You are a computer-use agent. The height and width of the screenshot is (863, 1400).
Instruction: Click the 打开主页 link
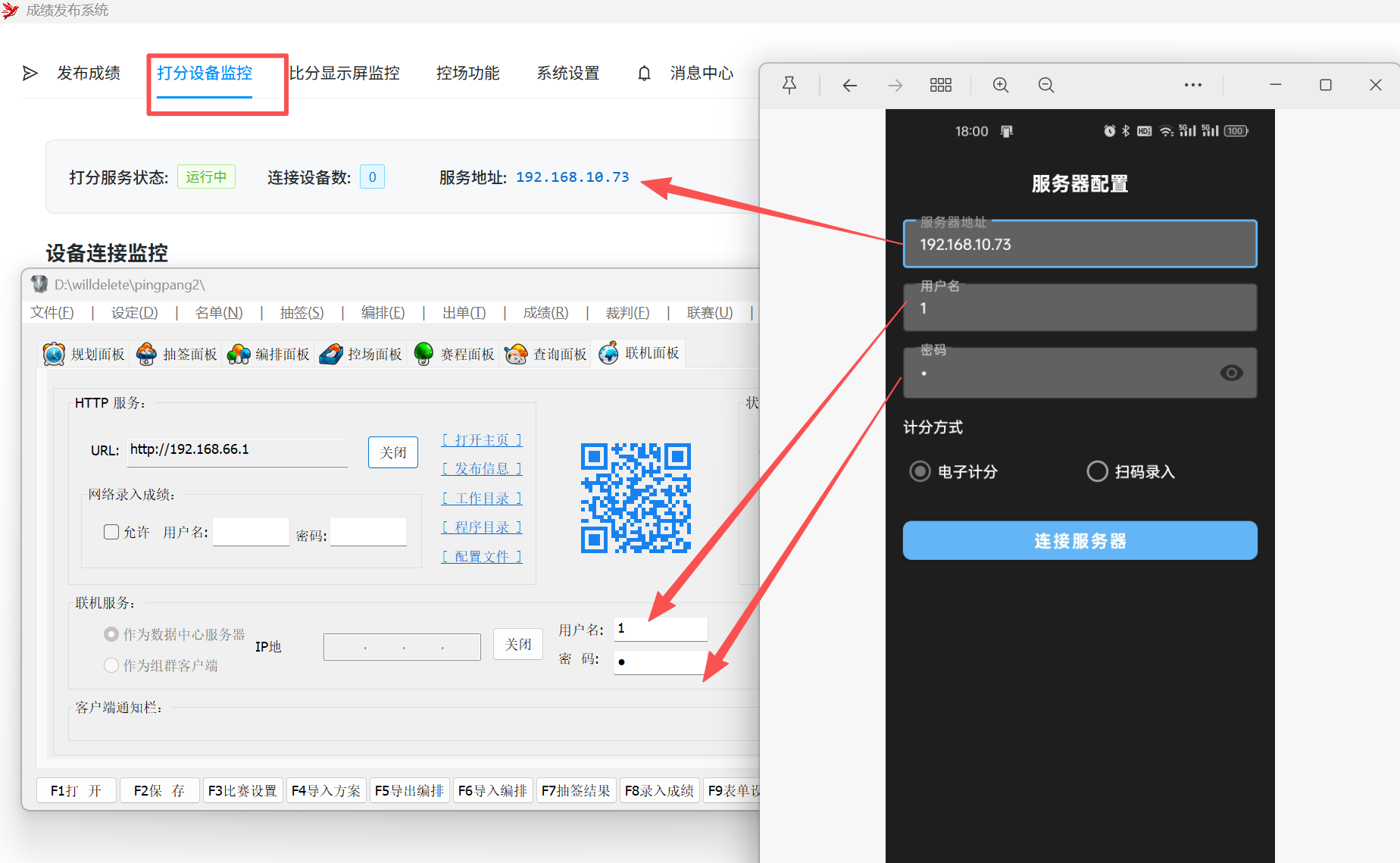point(482,440)
